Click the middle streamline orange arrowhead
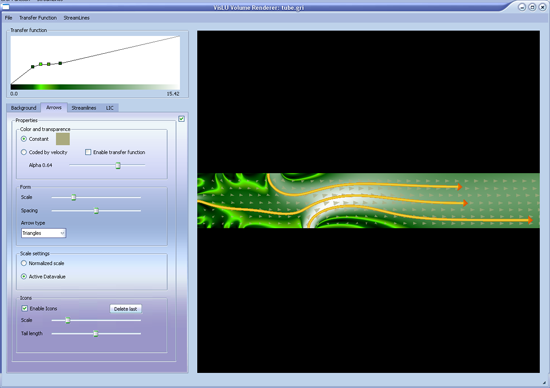550x388 pixels. (465, 203)
